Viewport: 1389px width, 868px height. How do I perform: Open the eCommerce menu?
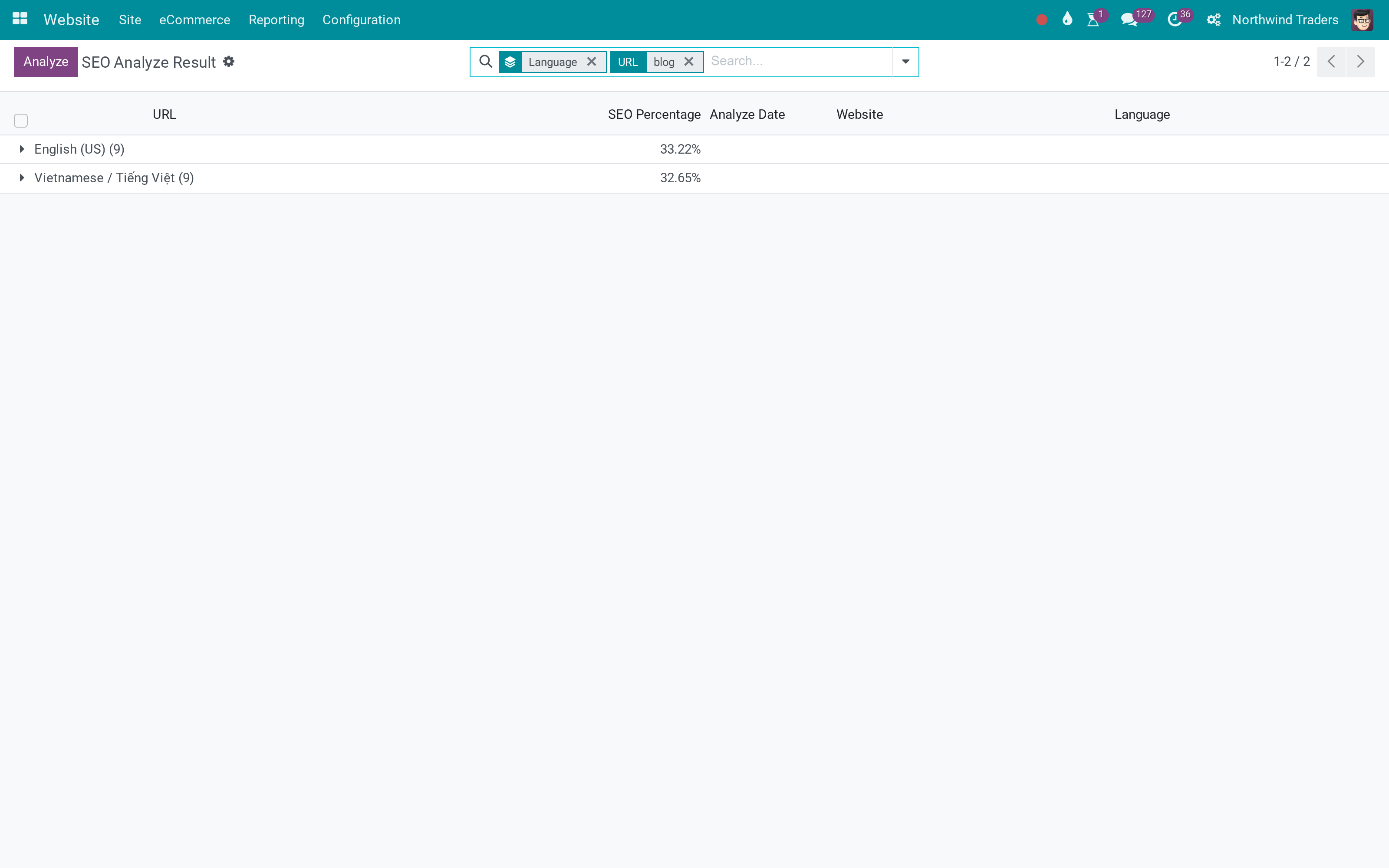pos(194,20)
